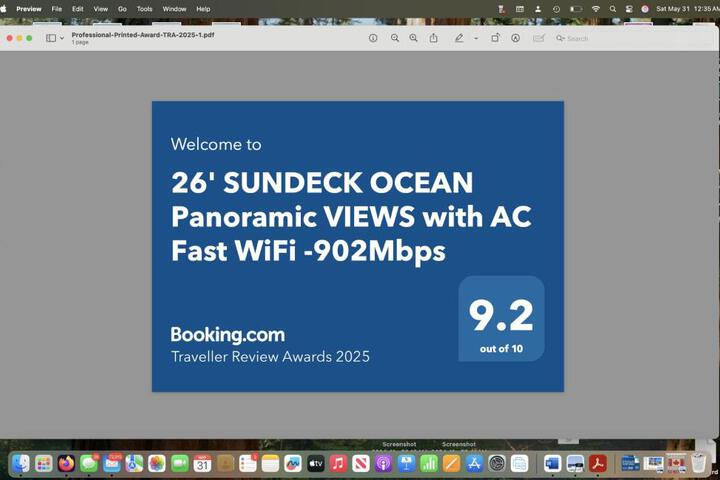Open Launchpad from the Dock
This screenshot has width=720, height=480.
click(x=44, y=463)
